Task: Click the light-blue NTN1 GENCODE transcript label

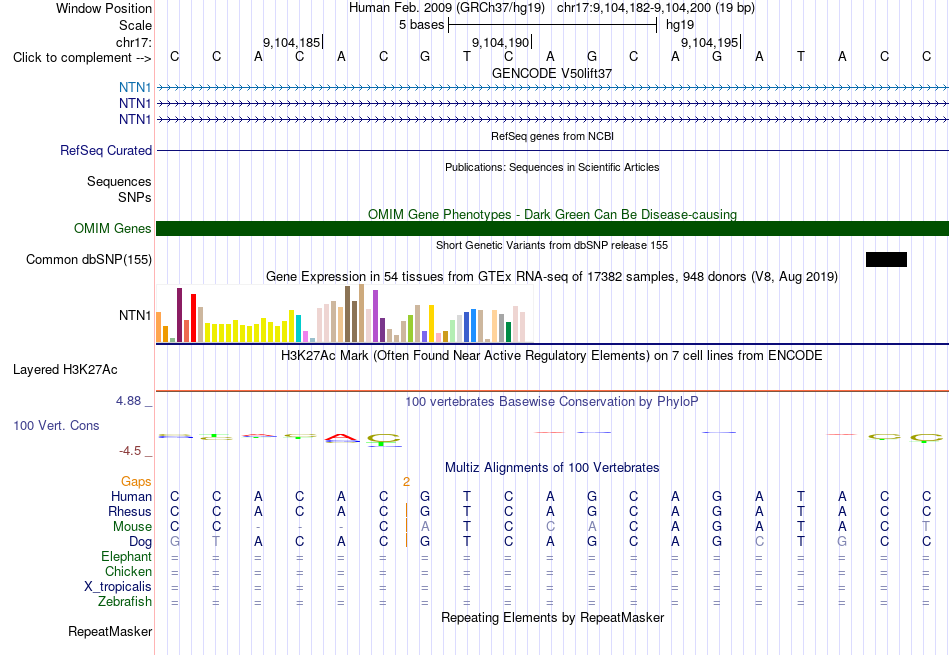Action: (x=135, y=87)
